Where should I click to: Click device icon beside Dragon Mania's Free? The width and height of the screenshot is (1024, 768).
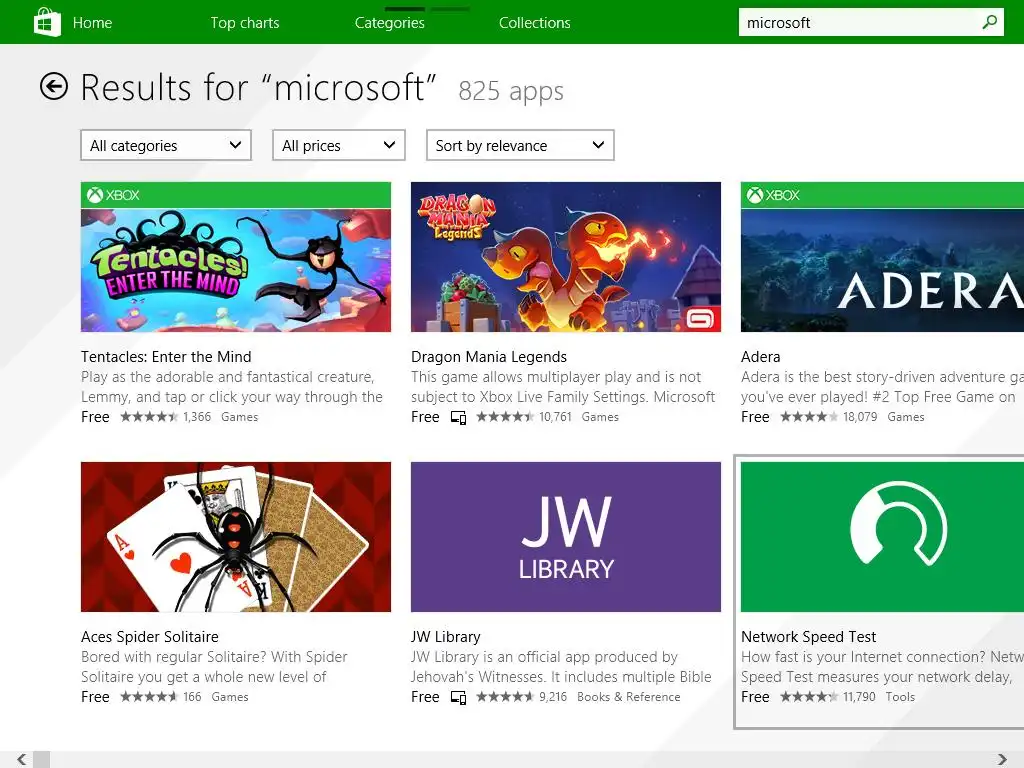pos(458,418)
